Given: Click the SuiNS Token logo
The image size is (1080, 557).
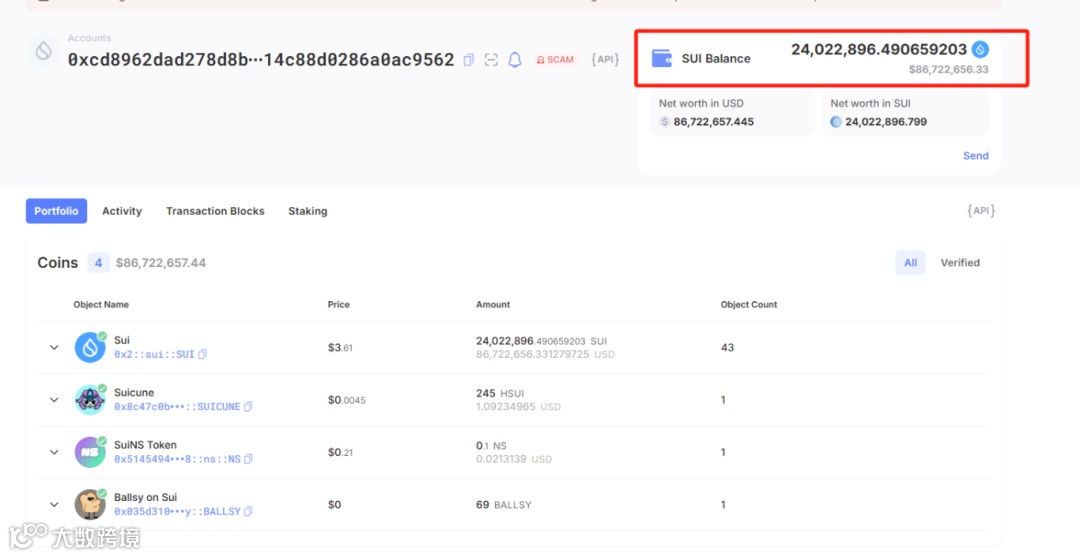Looking at the screenshot, I should [x=90, y=452].
